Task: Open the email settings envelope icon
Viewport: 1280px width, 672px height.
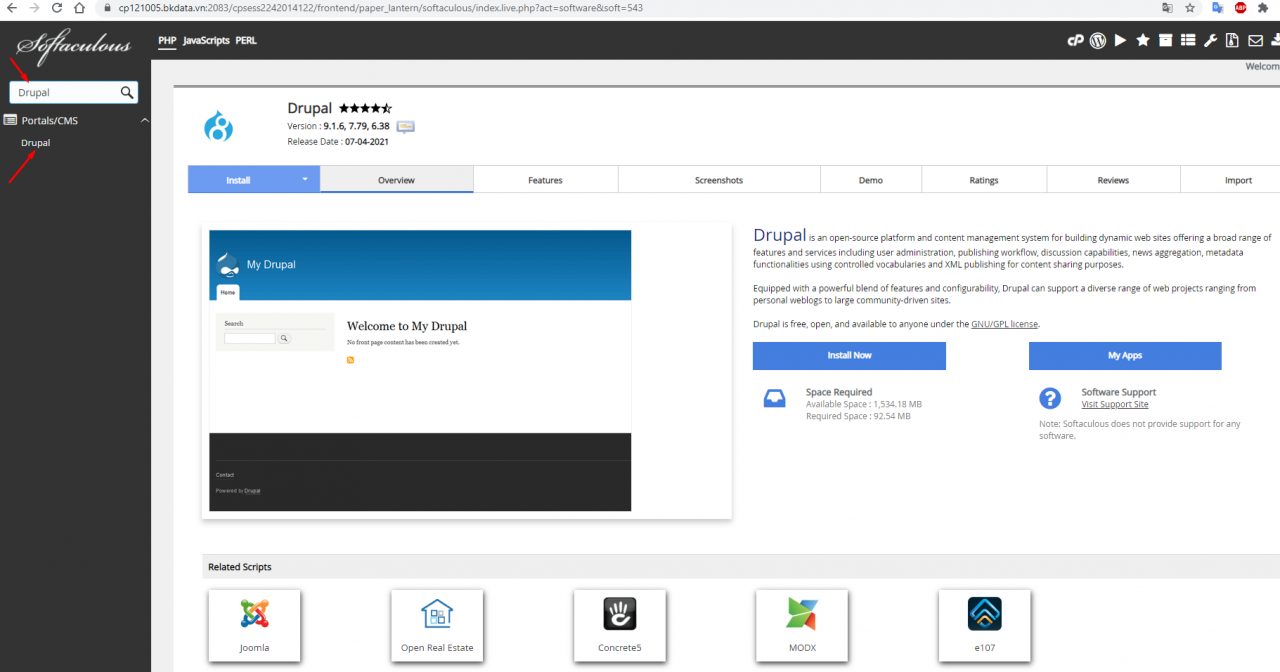Action: tap(1255, 41)
